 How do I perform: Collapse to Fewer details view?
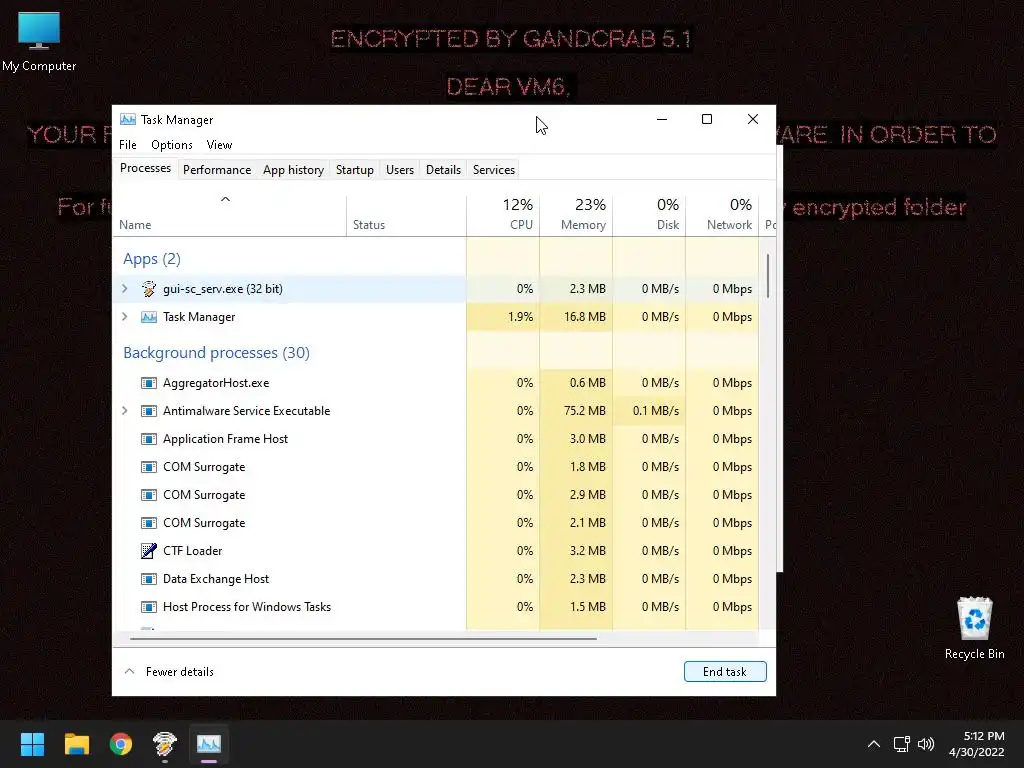point(169,671)
